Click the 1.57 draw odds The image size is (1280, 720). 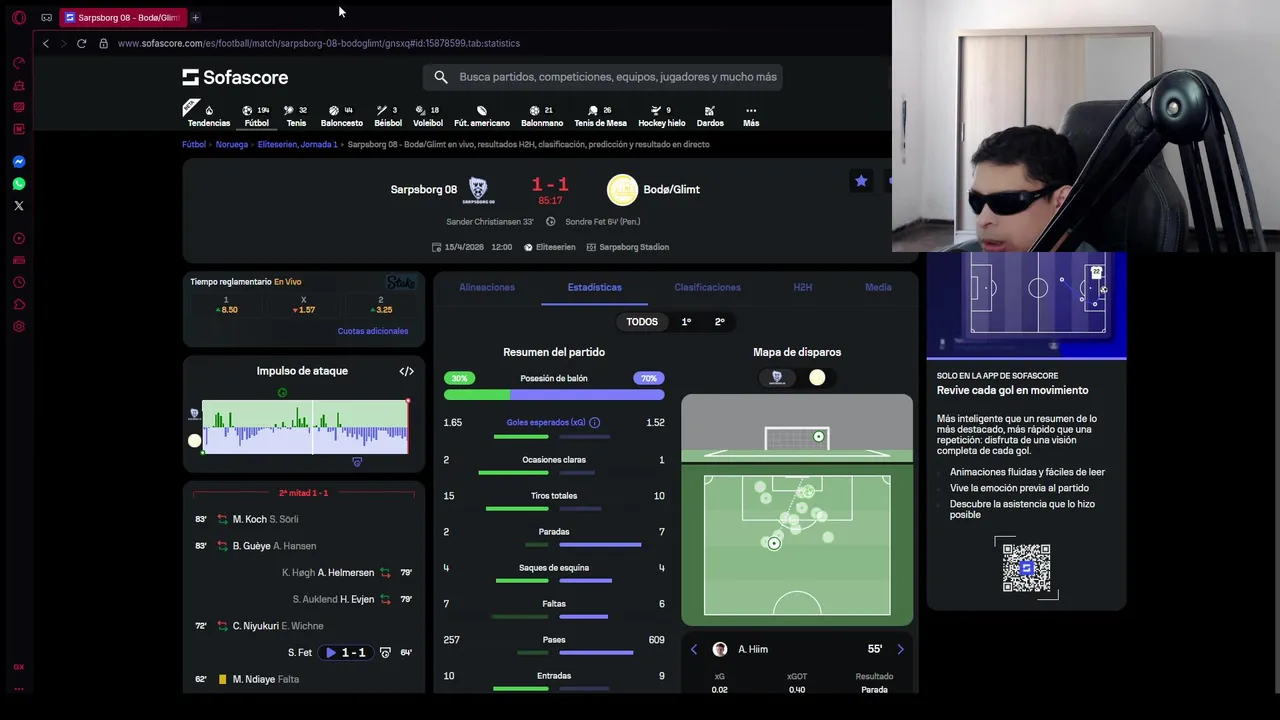(x=304, y=305)
